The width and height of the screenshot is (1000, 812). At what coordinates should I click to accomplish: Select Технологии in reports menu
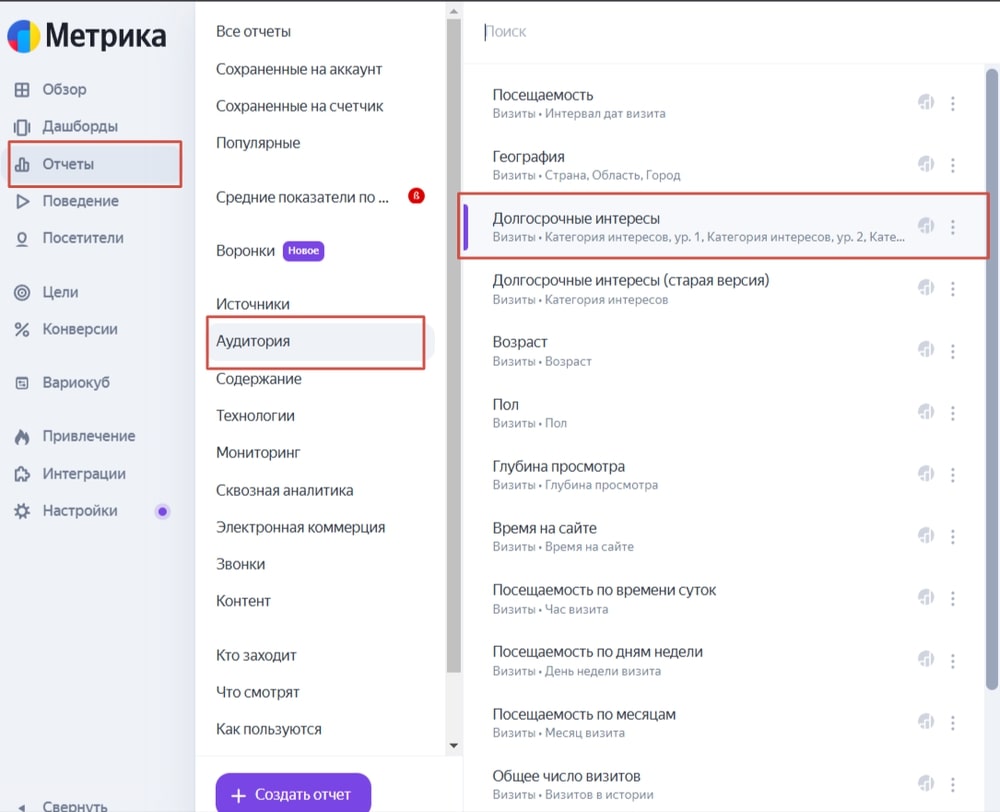coord(255,416)
